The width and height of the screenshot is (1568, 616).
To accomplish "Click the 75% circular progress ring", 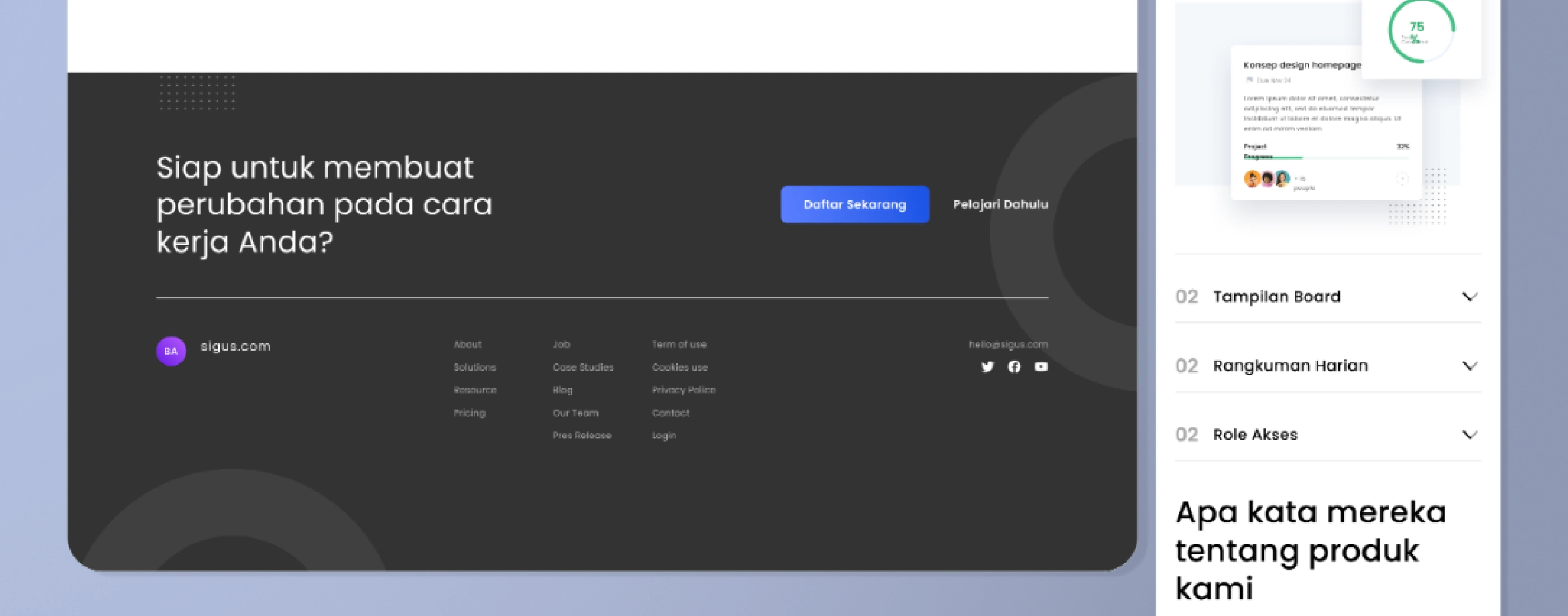I will 1421,30.
